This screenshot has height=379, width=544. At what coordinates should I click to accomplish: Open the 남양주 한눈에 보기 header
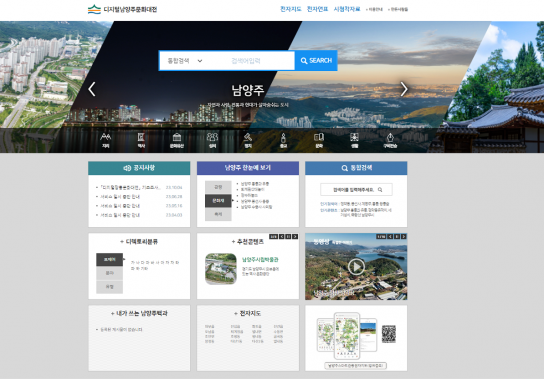point(248,168)
